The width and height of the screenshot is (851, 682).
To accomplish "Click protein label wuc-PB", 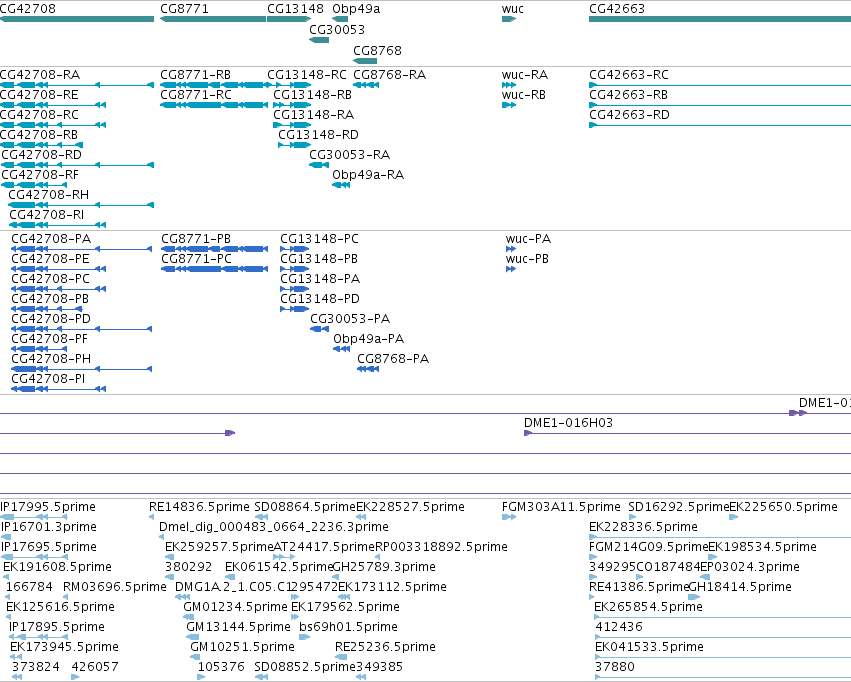I will click(x=527, y=259).
